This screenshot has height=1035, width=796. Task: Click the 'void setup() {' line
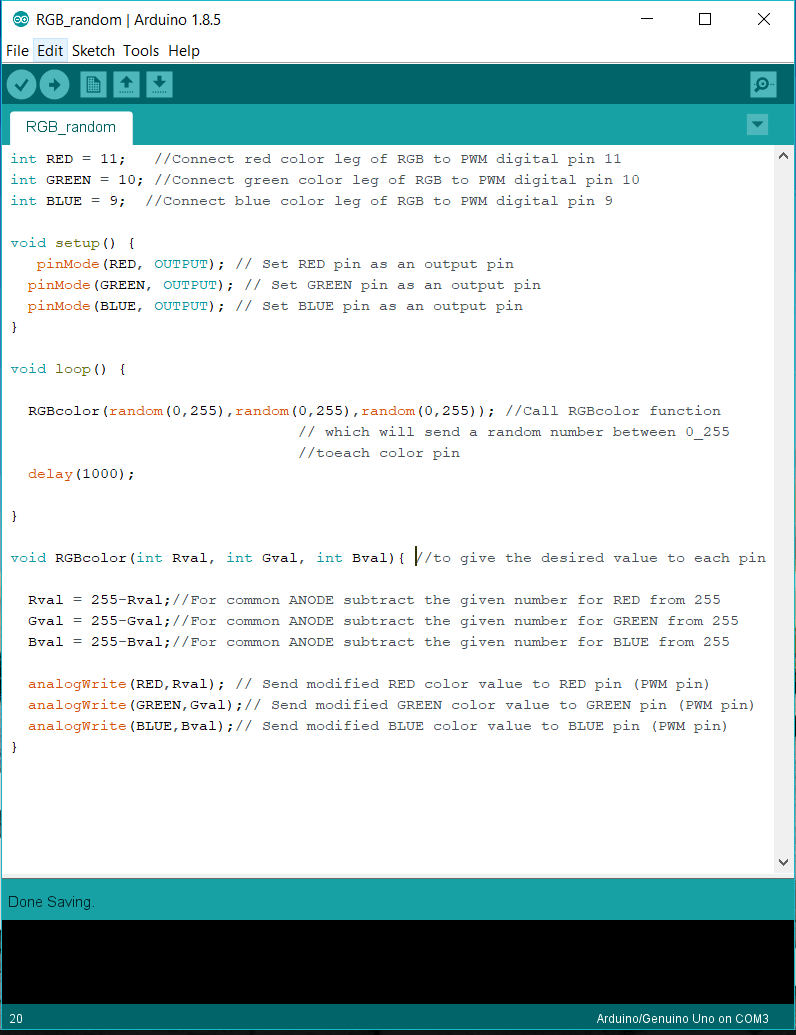[73, 243]
